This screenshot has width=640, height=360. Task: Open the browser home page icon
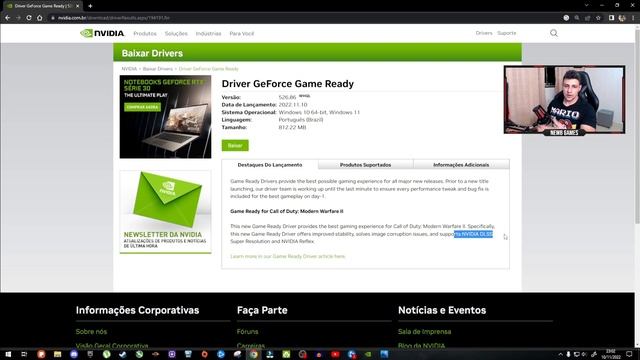40,18
